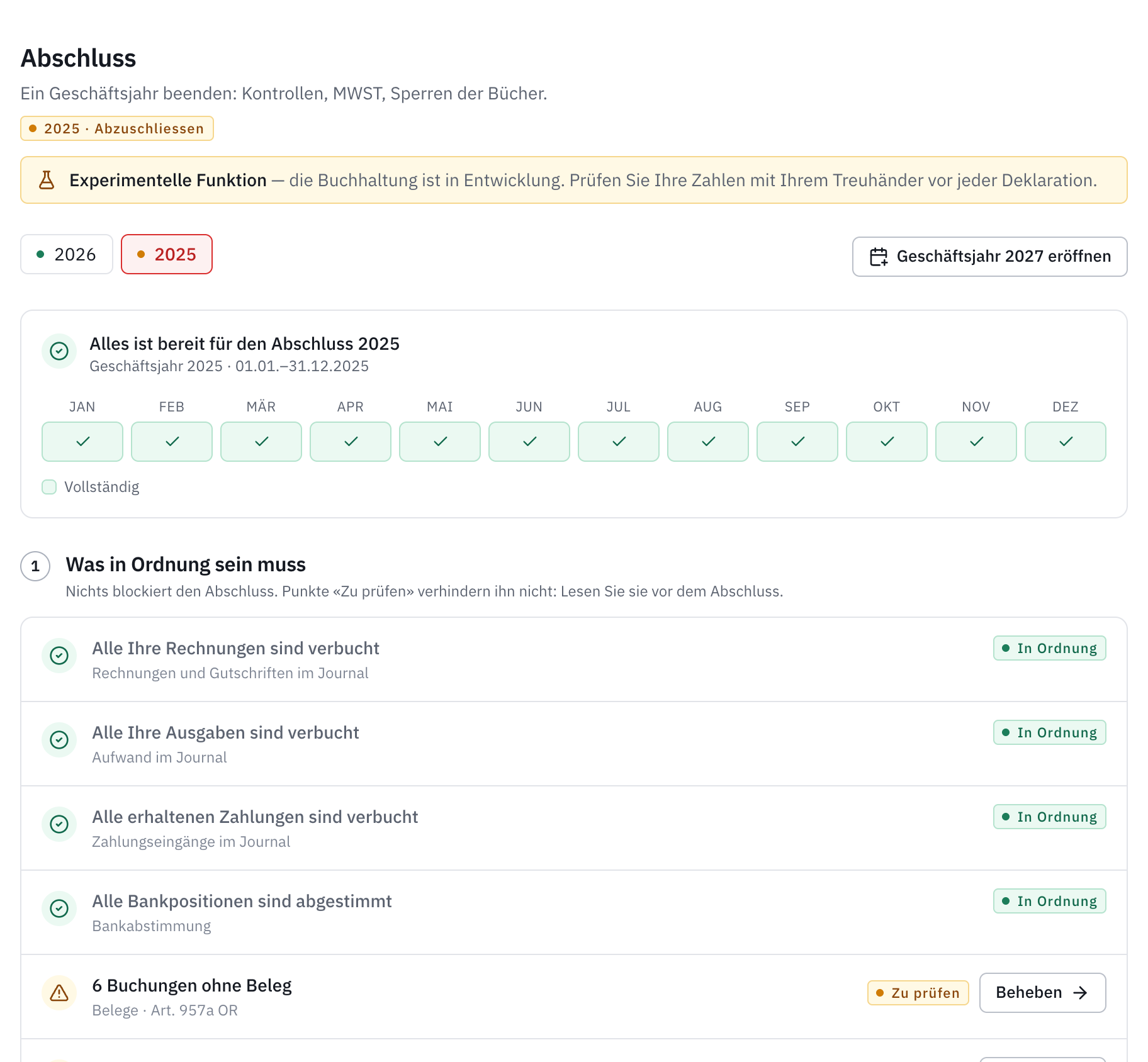This screenshot has height=1062, width=1148.
Task: Select the OKT month cell
Action: click(x=887, y=442)
